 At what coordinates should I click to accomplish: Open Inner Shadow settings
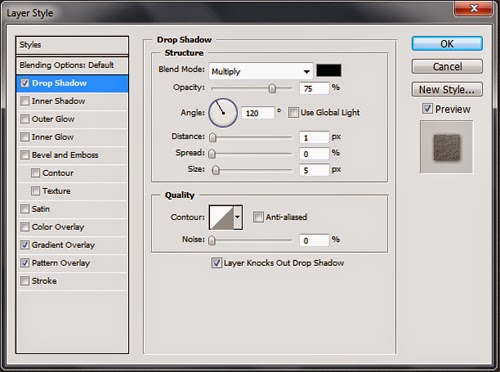tap(58, 101)
